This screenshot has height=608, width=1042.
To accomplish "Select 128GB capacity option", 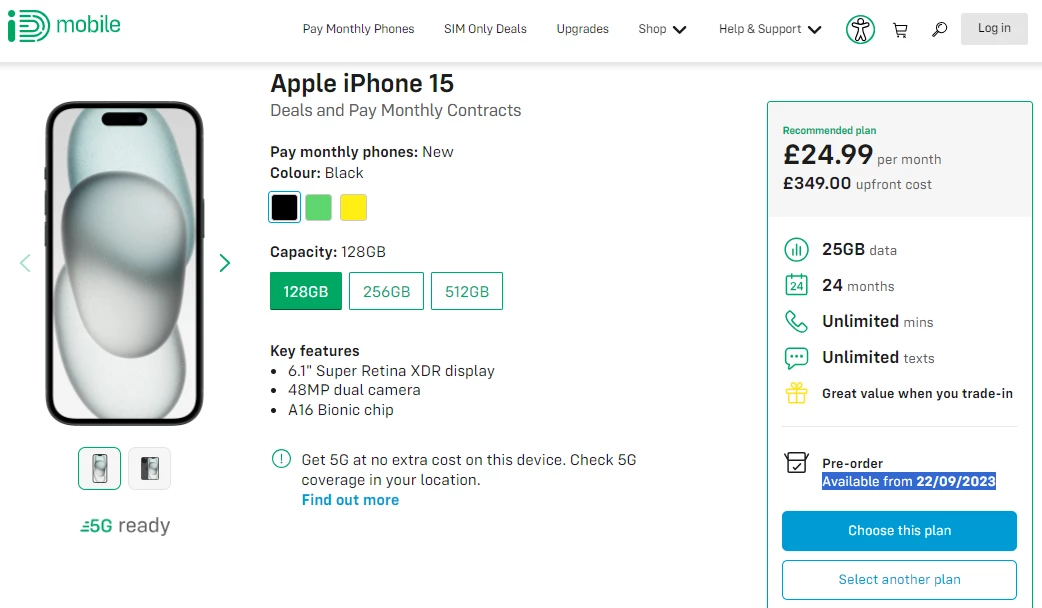I will 306,292.
